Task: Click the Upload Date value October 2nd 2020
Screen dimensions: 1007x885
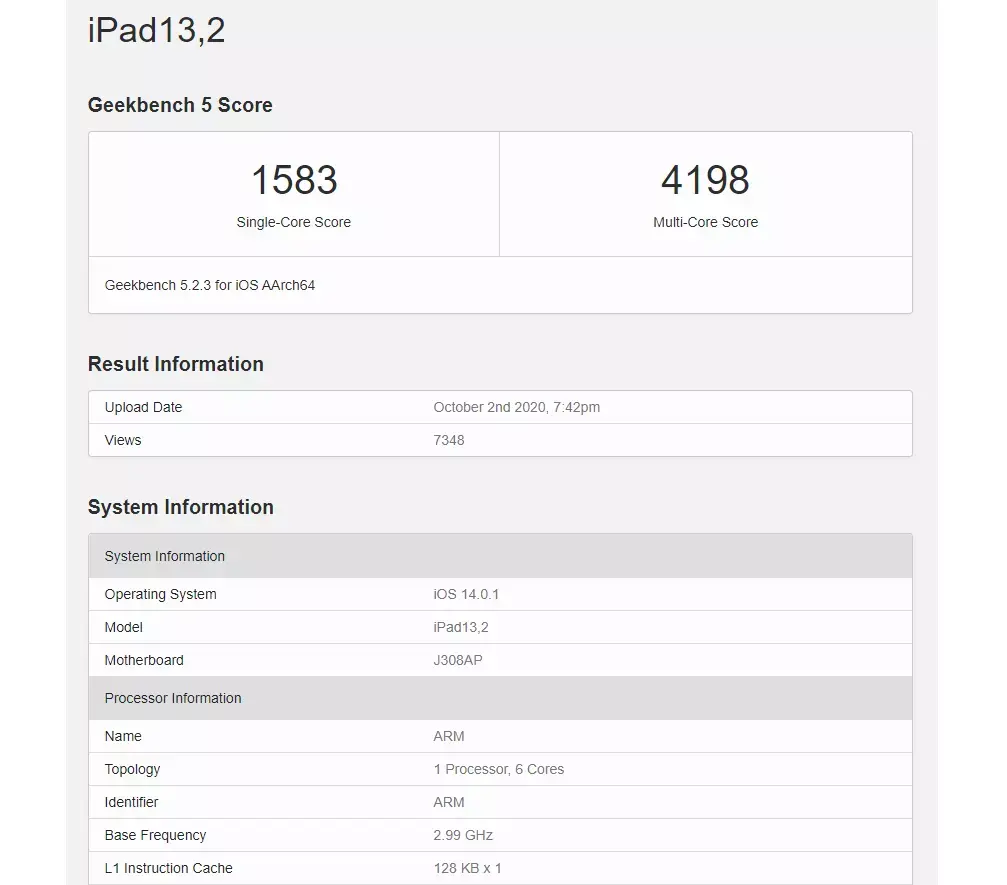Action: click(x=516, y=407)
